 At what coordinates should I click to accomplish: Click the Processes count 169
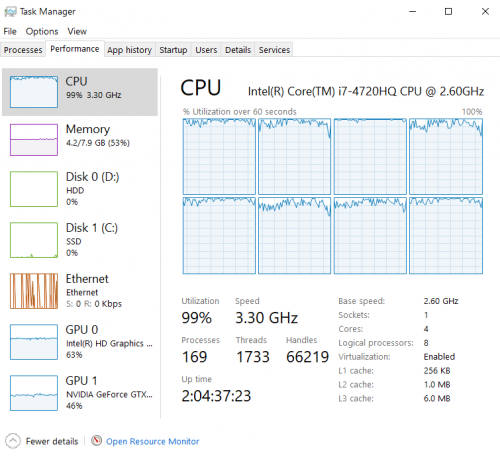[x=194, y=357]
